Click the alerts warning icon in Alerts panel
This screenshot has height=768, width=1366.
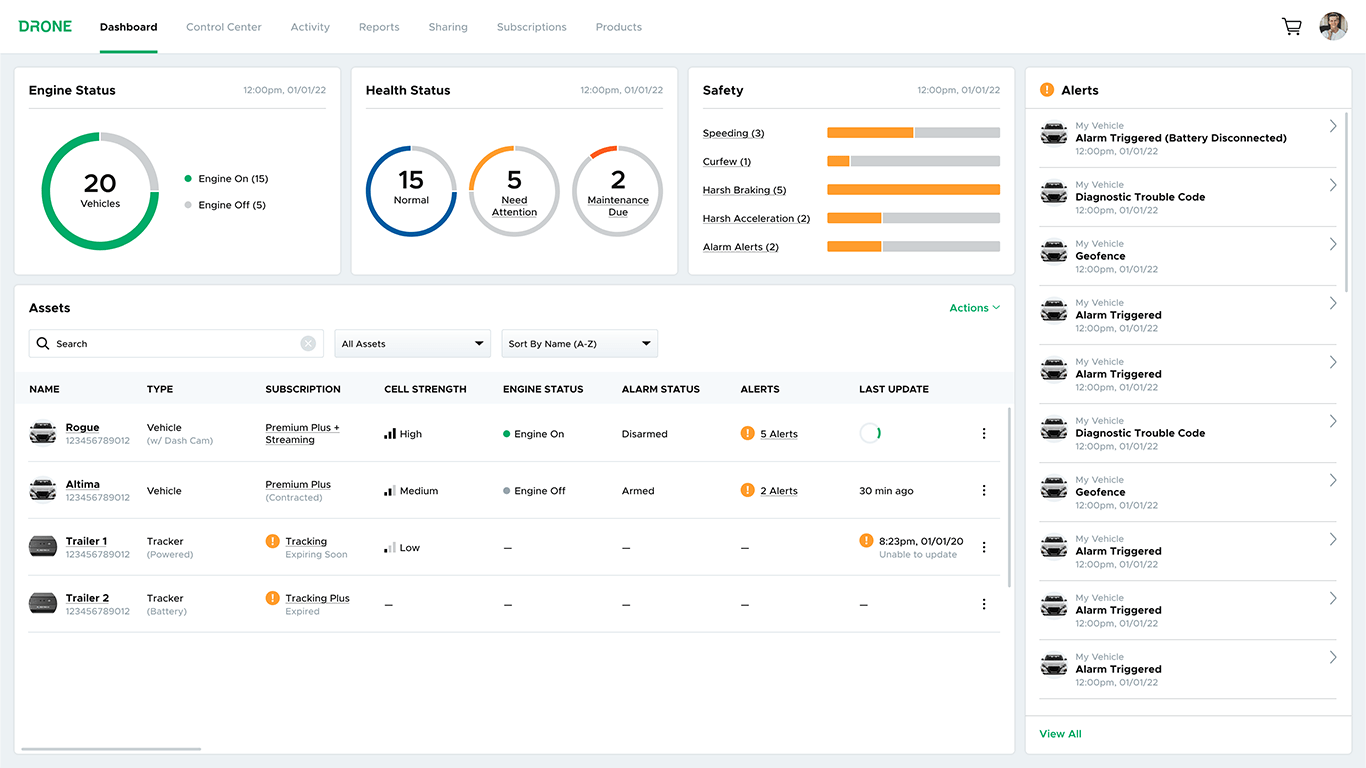pos(1046,89)
